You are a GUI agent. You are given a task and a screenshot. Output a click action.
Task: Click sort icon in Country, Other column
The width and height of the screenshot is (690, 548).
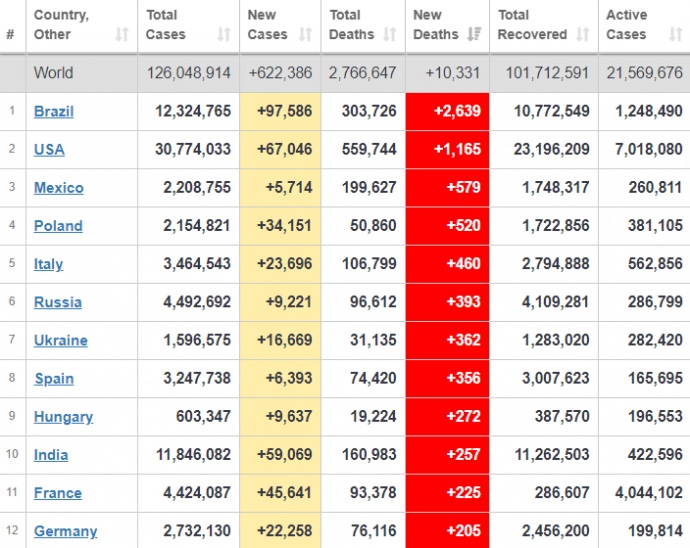click(x=122, y=35)
